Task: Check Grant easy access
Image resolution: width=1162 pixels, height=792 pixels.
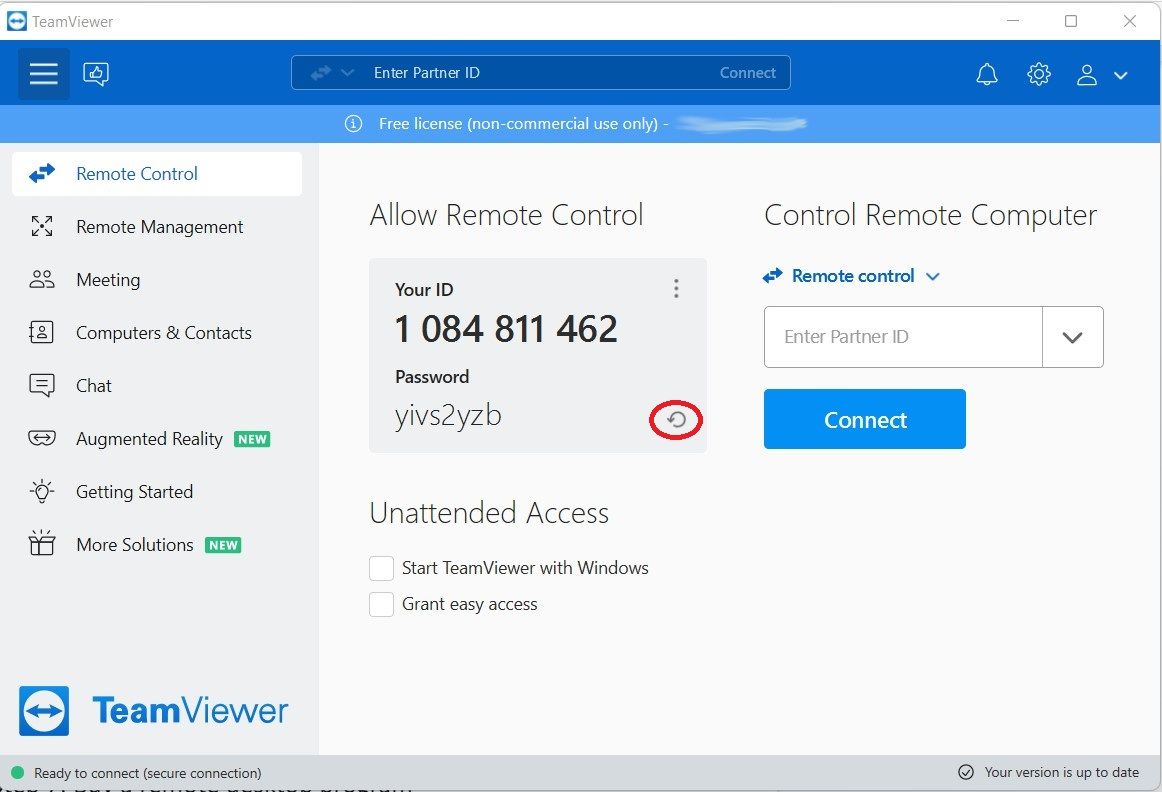Action: tap(381, 604)
